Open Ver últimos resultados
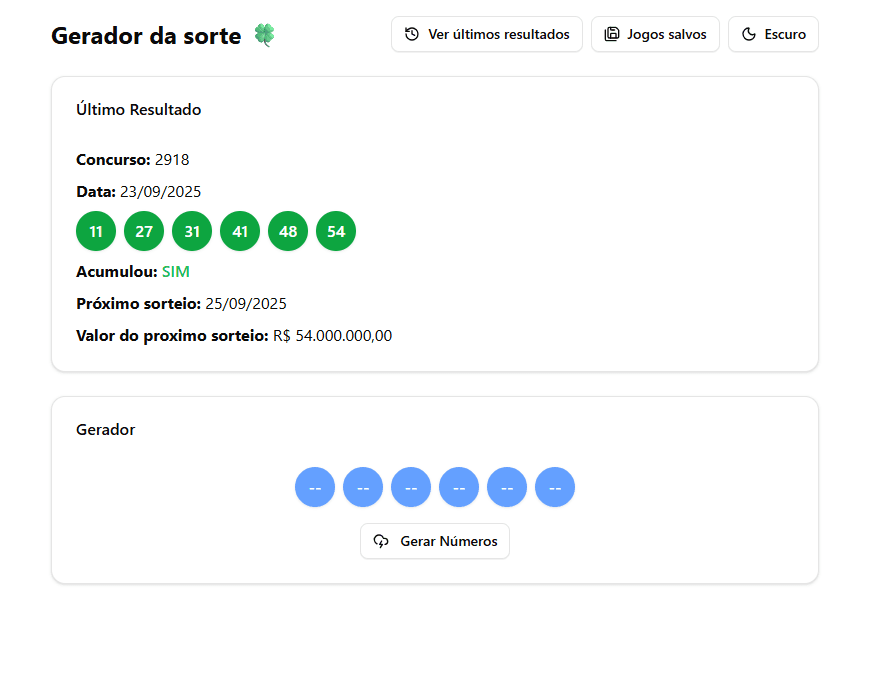This screenshot has height=693, width=889. pyautogui.click(x=487, y=34)
